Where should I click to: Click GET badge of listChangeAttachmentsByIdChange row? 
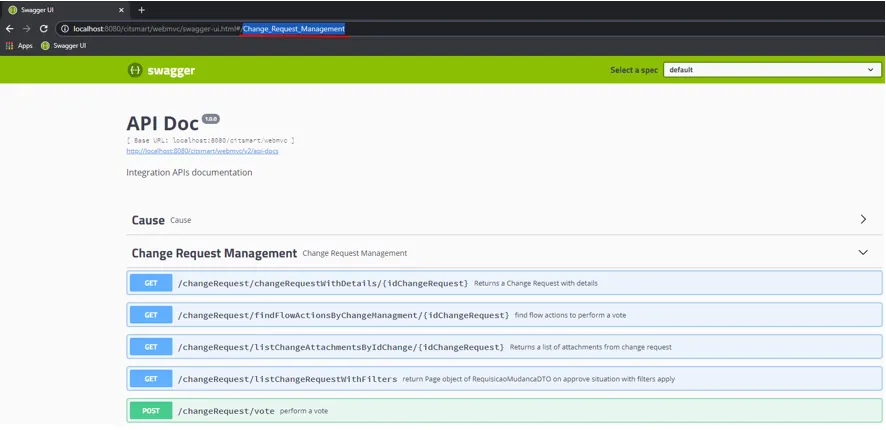151,347
